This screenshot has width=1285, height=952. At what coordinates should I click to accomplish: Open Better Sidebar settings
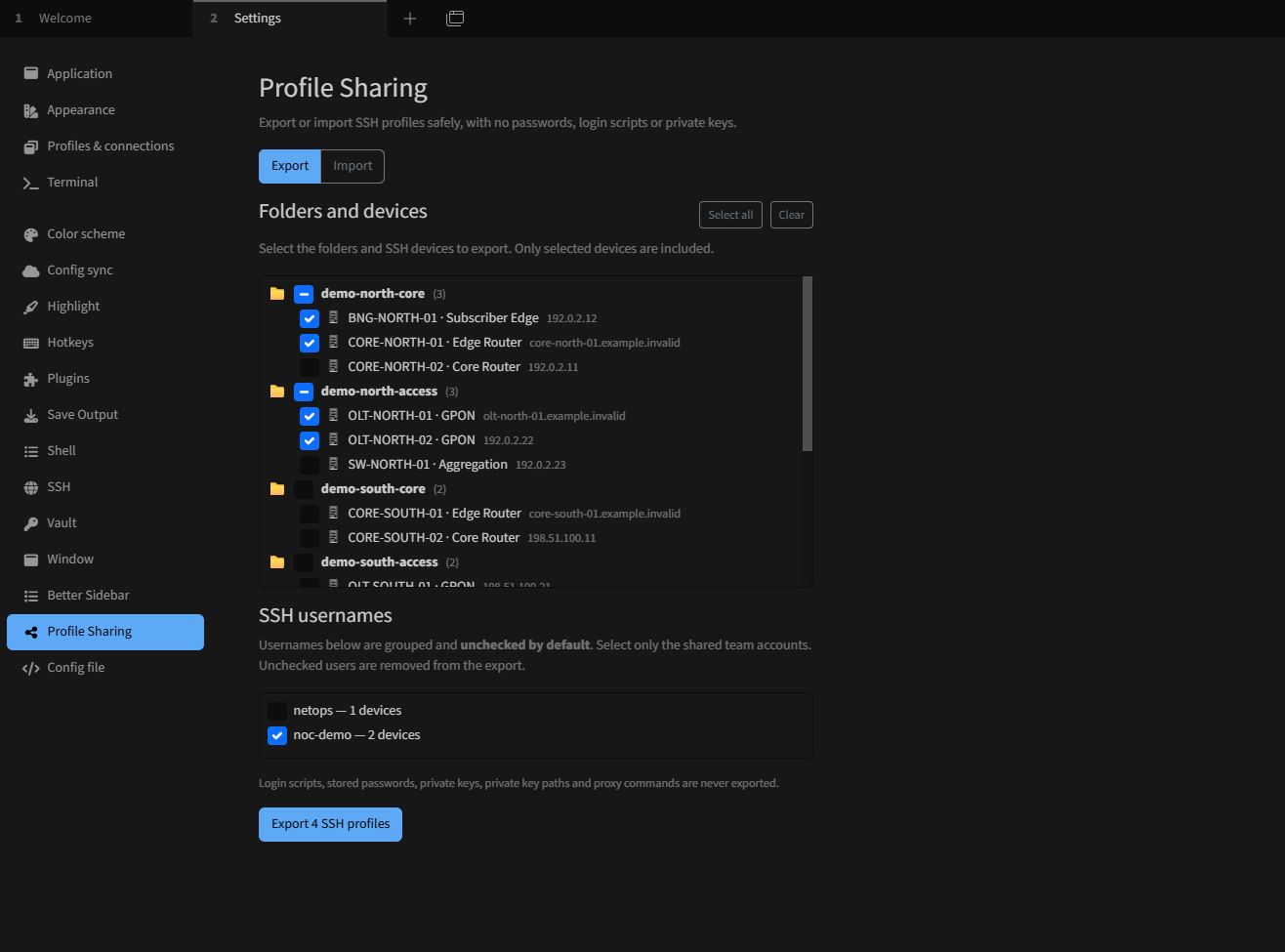[x=105, y=595]
